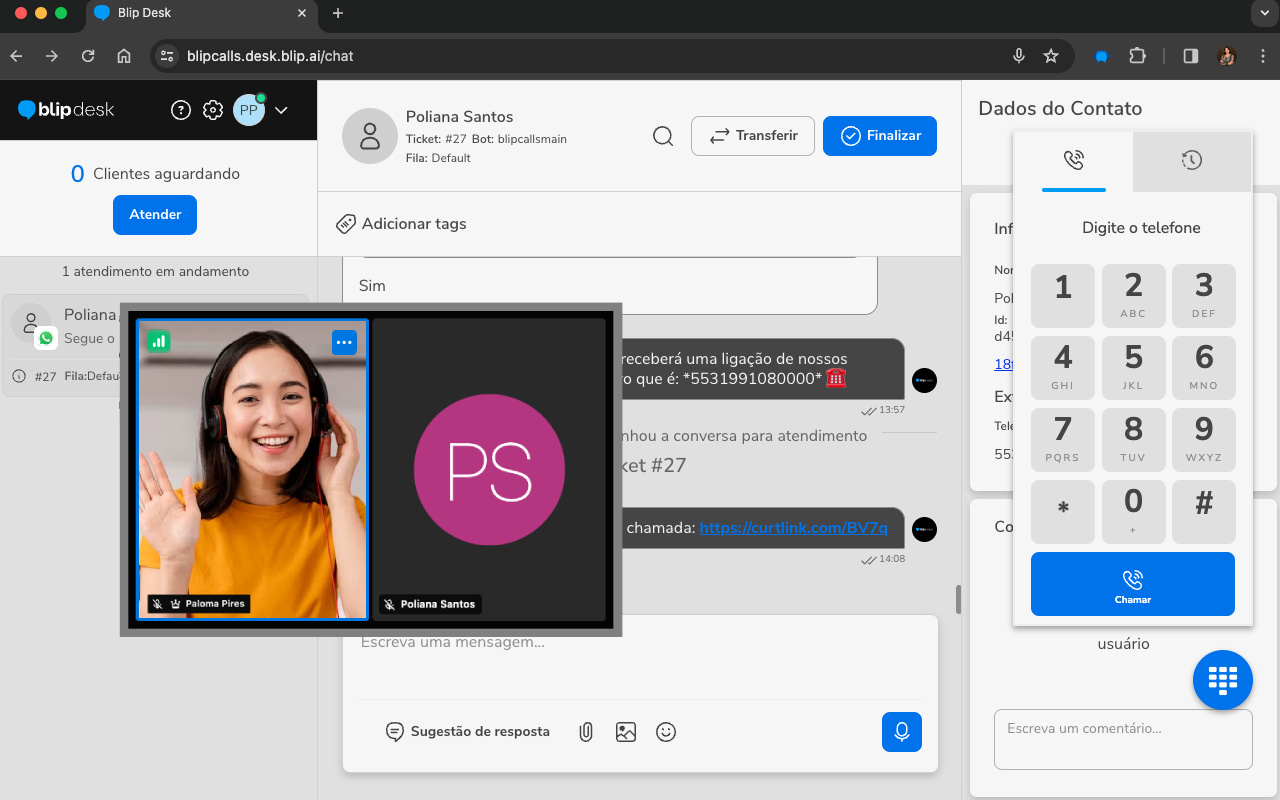The height and width of the screenshot is (800, 1280).
Task: Open the help question mark icon
Action: 181,110
